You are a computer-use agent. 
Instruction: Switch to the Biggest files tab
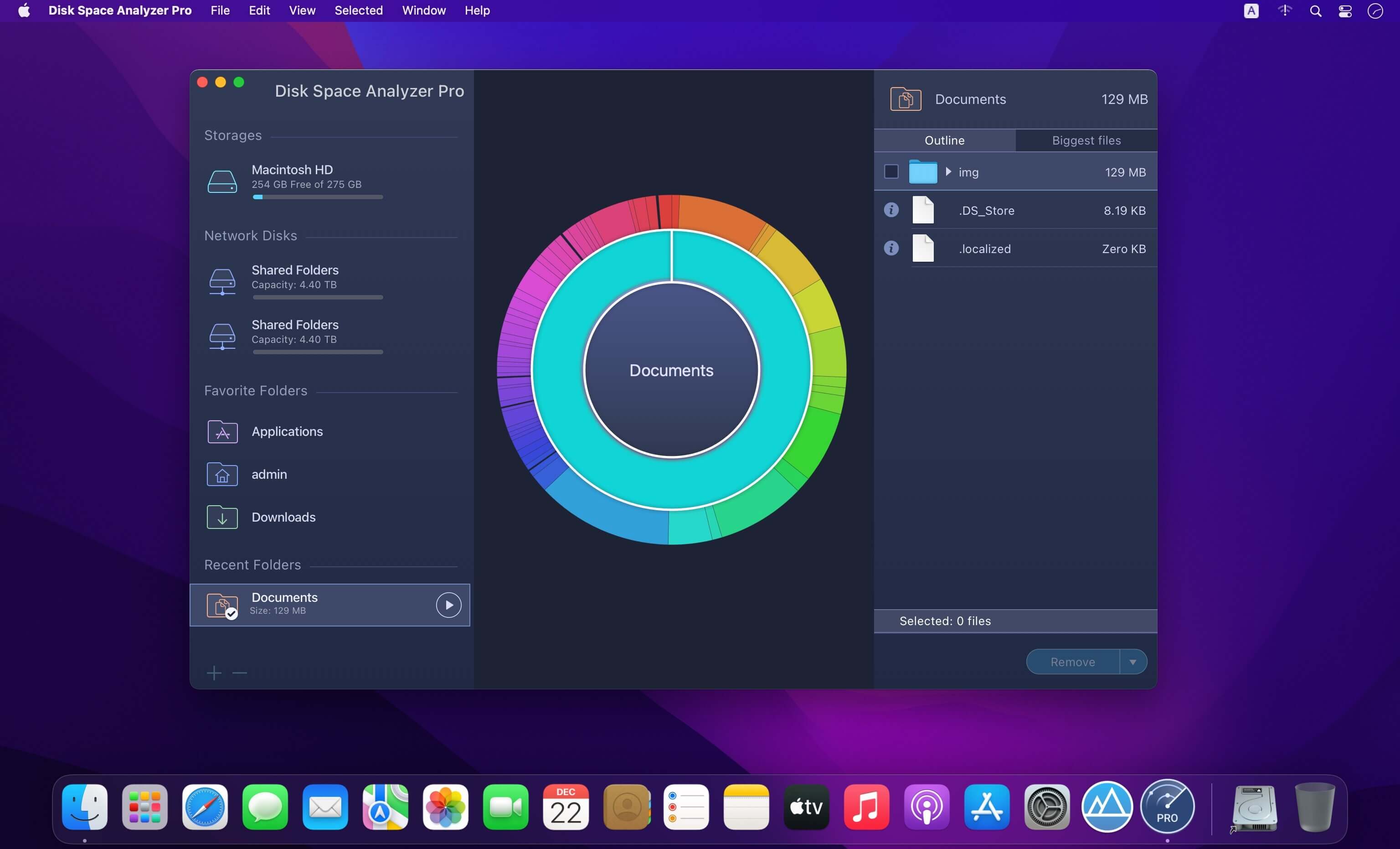pos(1086,140)
